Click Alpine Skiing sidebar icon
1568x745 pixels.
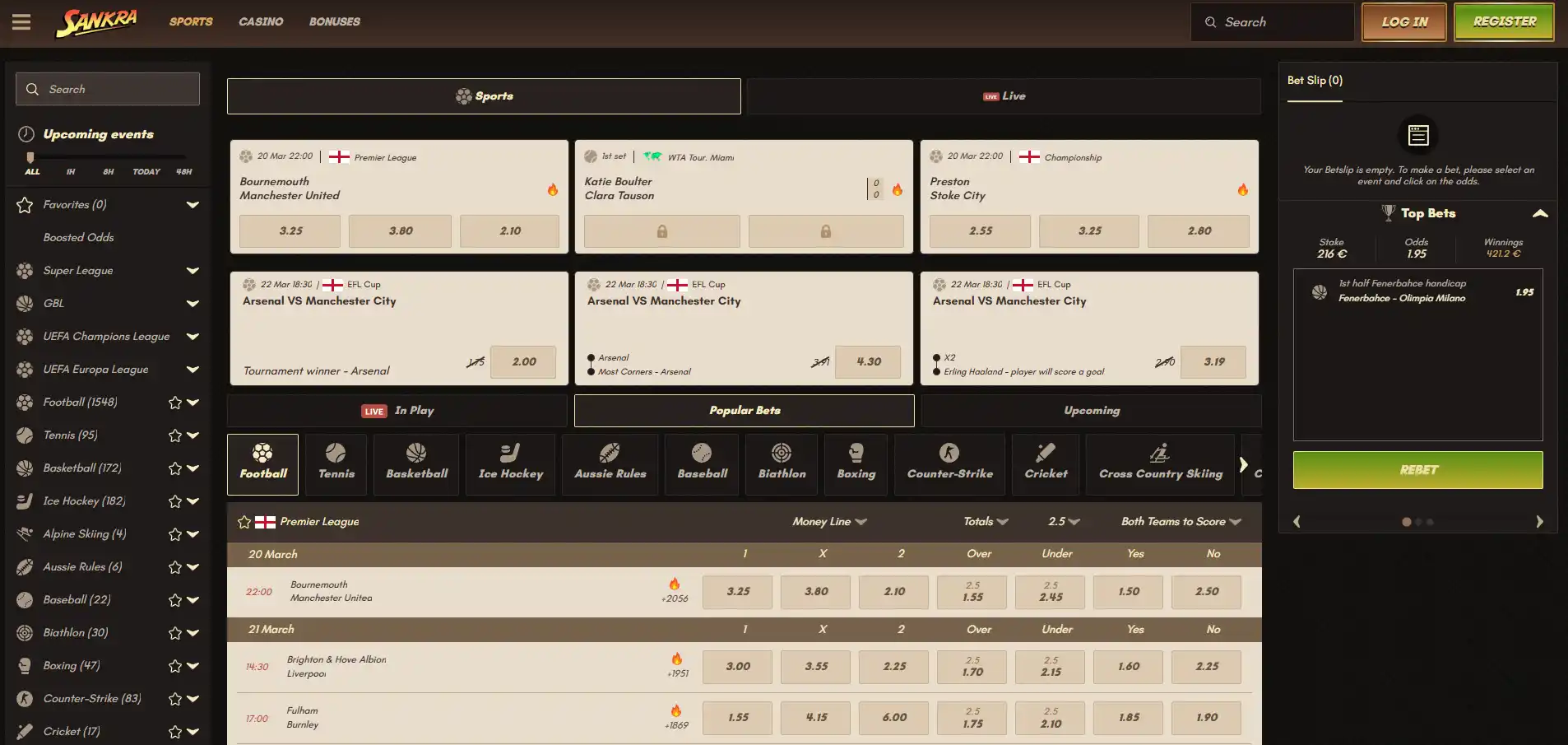coord(26,533)
